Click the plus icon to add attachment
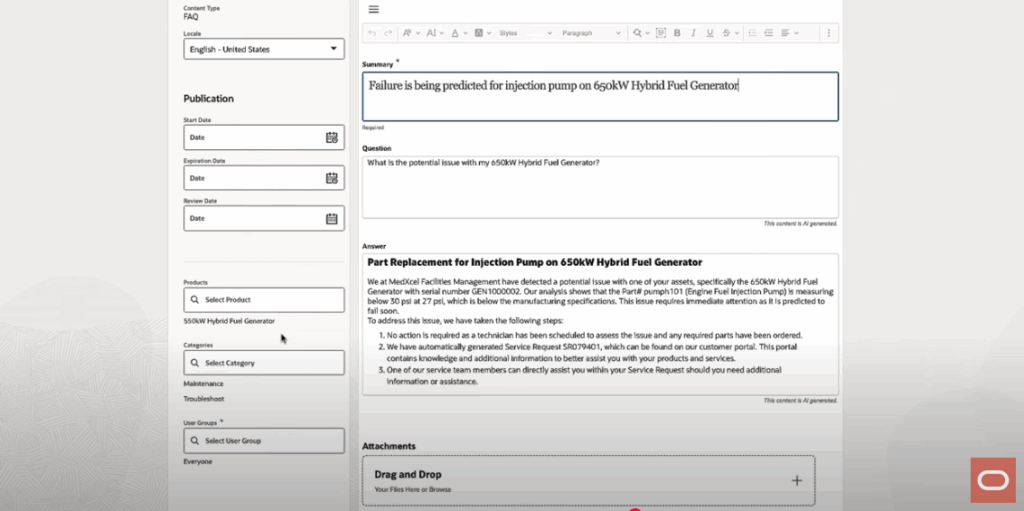Viewport: 1024px width, 511px height. [x=797, y=480]
